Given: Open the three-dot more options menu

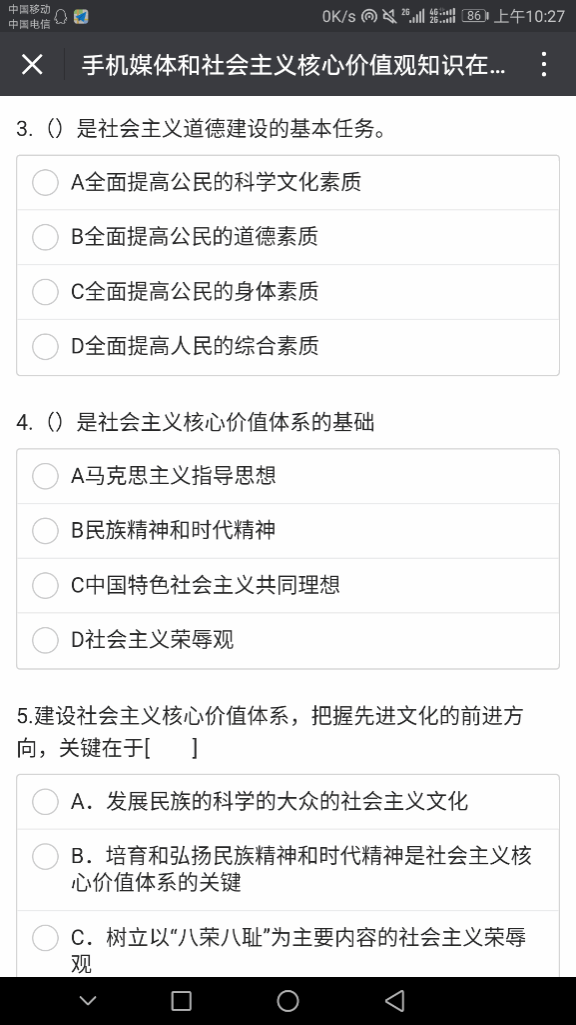Looking at the screenshot, I should 544,65.
